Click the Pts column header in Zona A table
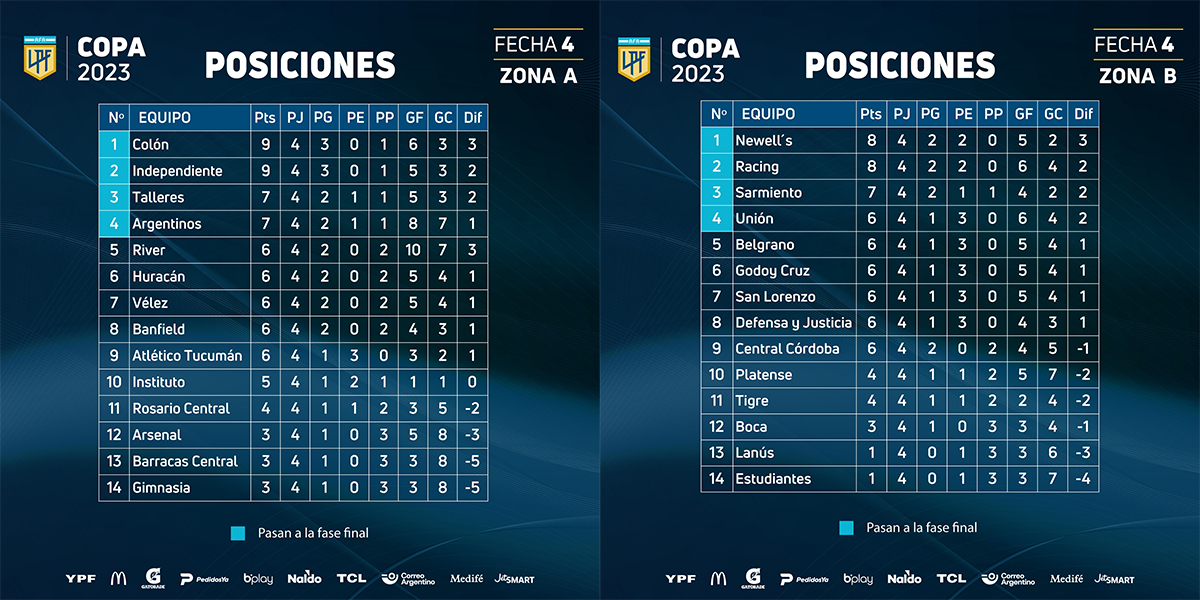Image resolution: width=1200 pixels, height=600 pixels. (265, 118)
